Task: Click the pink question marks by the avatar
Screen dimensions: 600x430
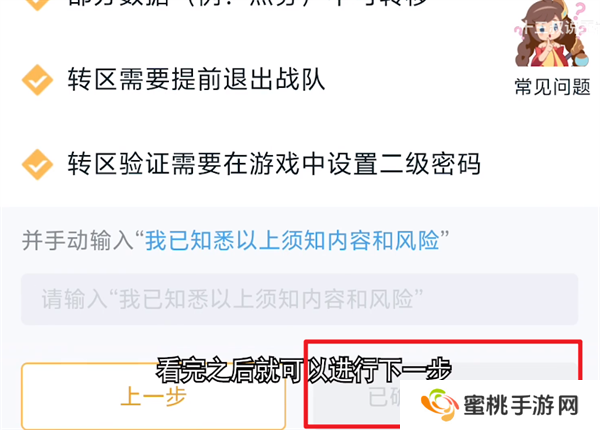Action: [580, 17]
